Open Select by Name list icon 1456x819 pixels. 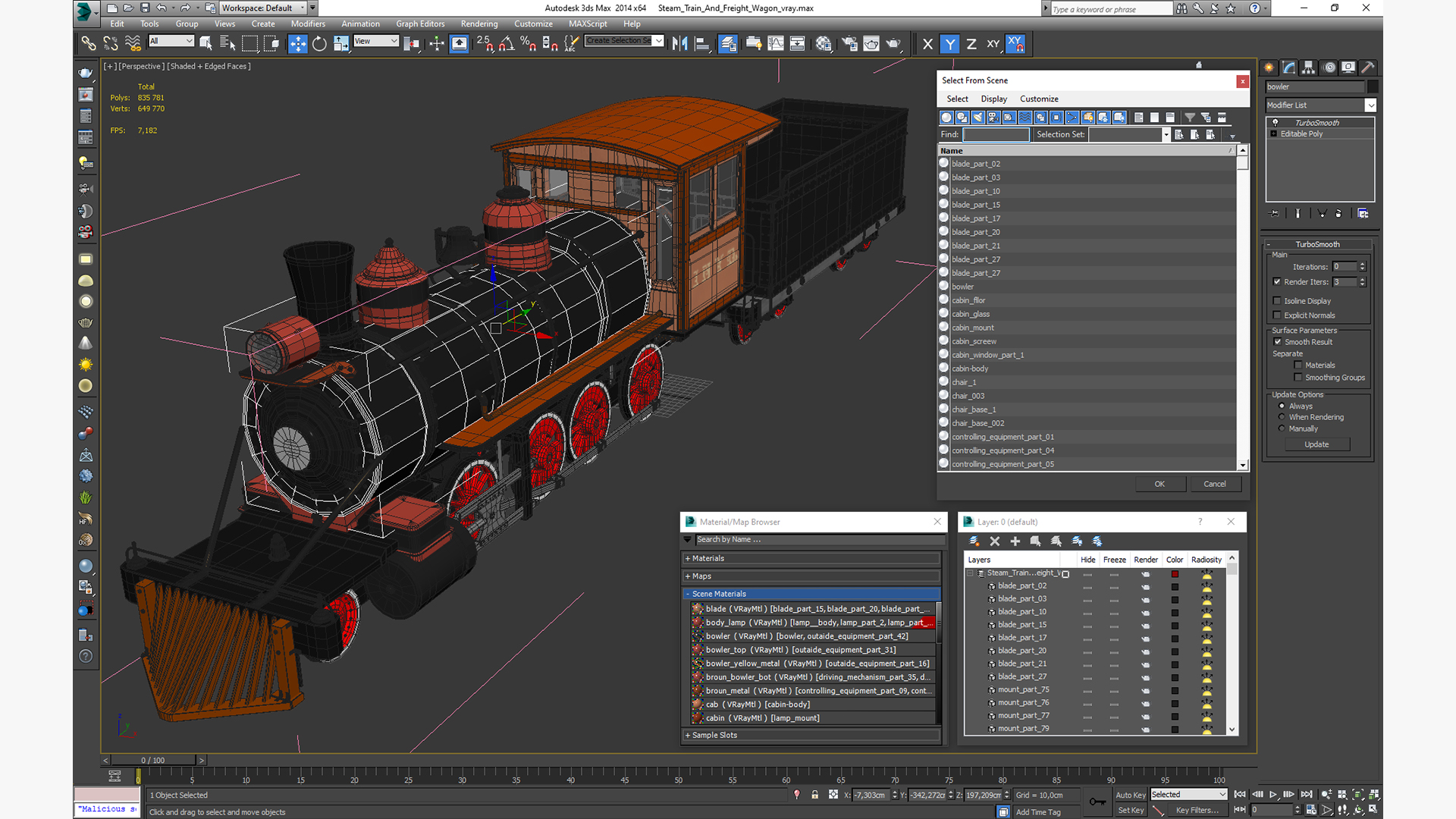click(x=227, y=43)
